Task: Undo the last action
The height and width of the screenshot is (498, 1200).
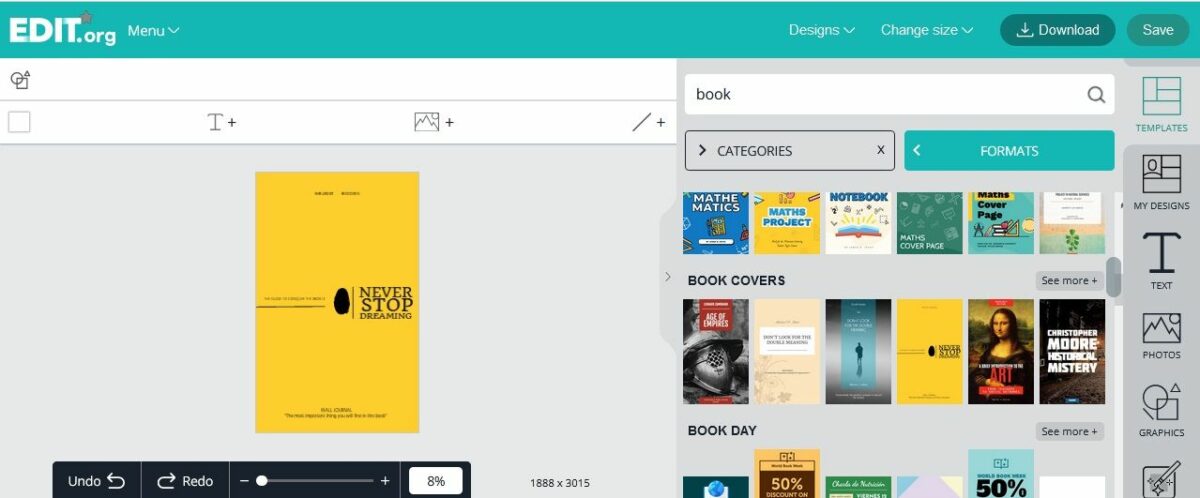Action: point(96,481)
